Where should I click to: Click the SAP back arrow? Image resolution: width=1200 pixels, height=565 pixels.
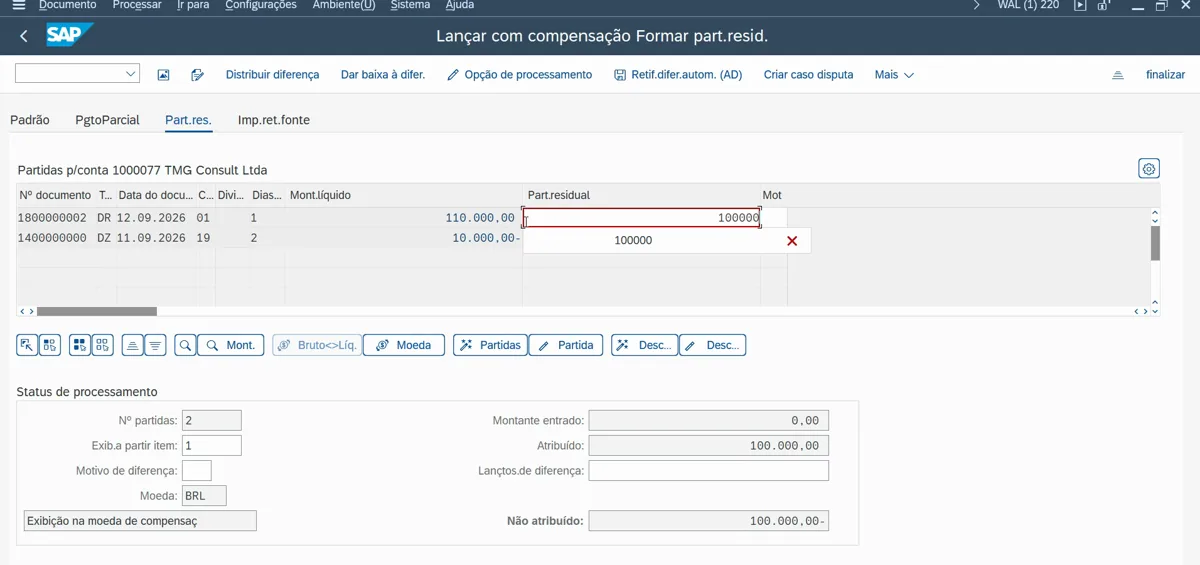click(x=24, y=36)
